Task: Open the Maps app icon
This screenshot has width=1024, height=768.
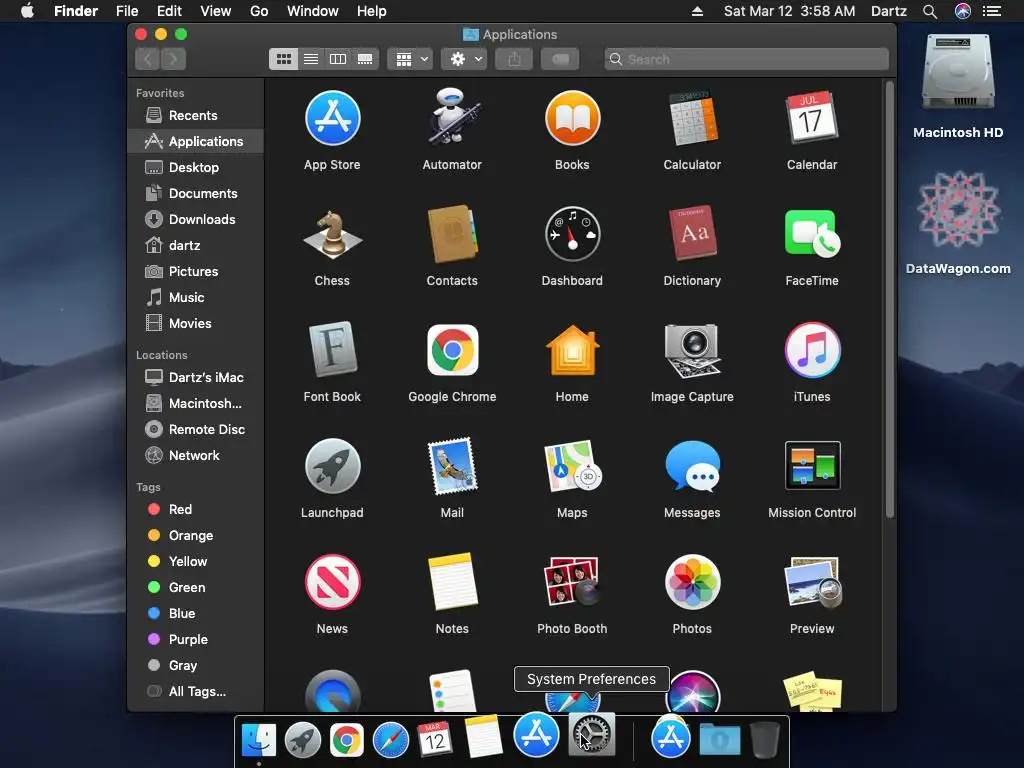Action: click(572, 466)
